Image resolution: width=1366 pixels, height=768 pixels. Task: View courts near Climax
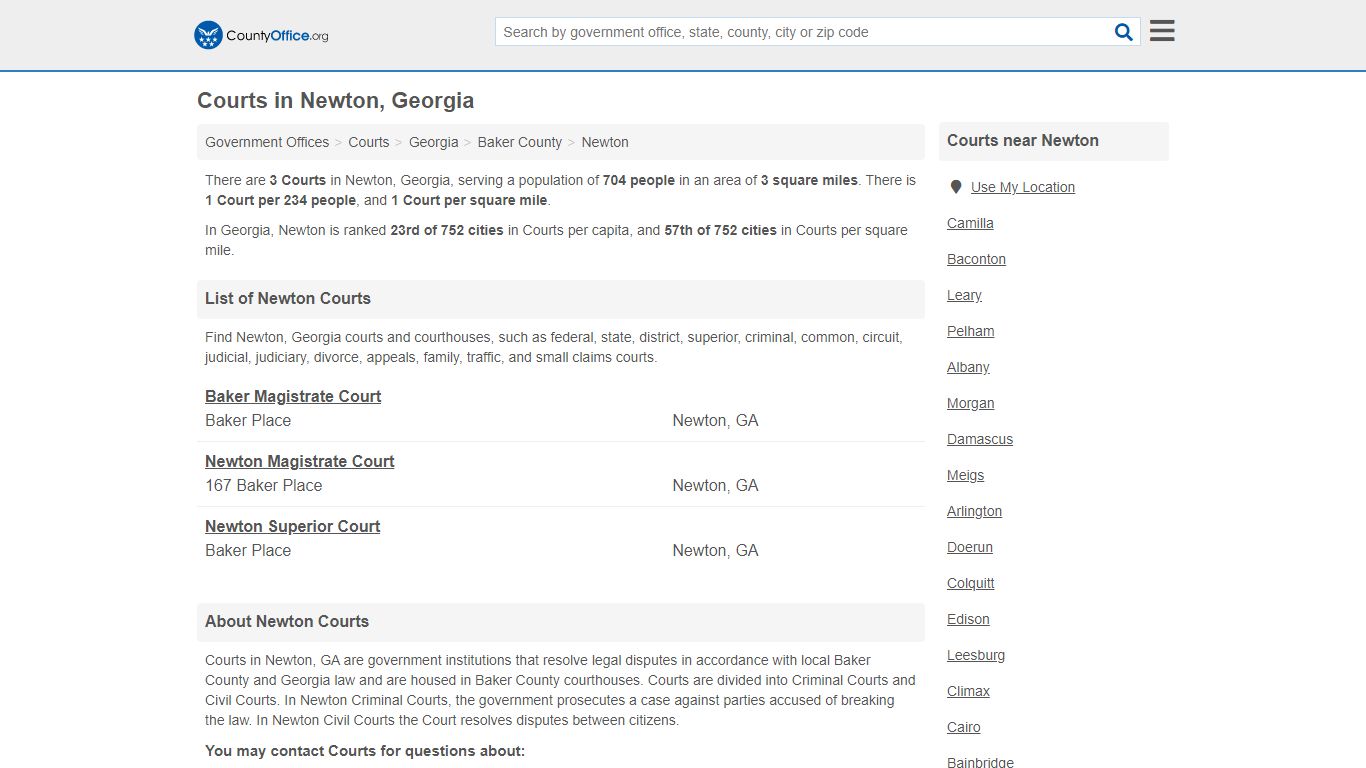pos(968,691)
